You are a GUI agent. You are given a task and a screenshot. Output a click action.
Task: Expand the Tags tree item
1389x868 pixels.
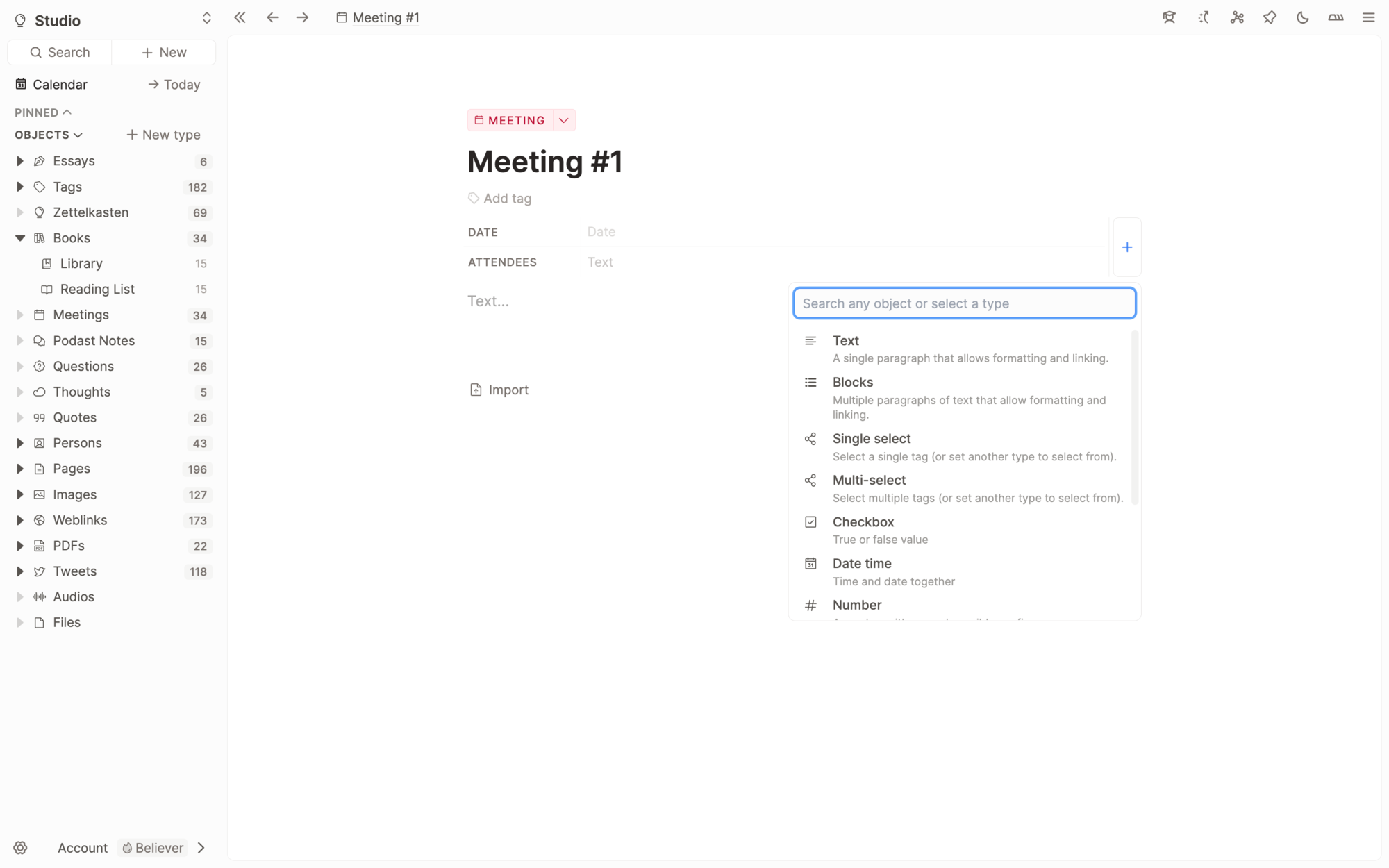(x=19, y=187)
